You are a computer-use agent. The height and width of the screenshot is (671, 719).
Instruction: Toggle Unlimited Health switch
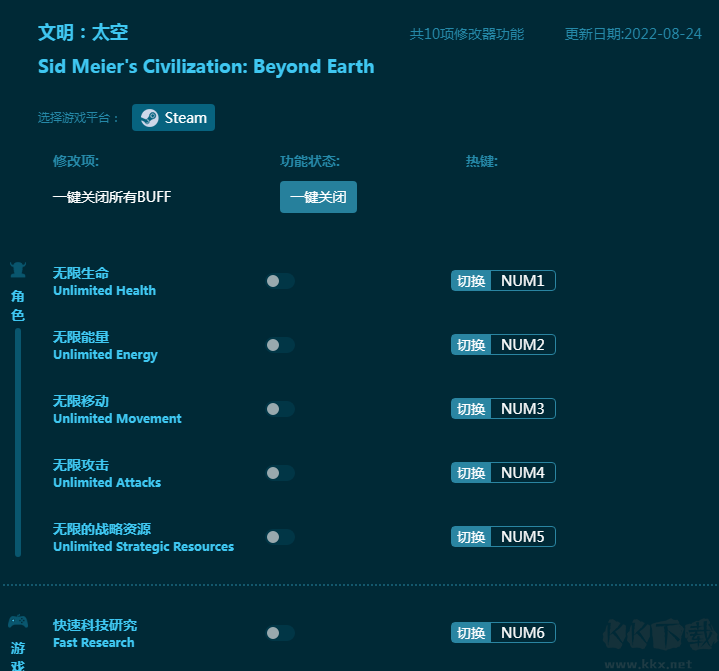coord(280,281)
